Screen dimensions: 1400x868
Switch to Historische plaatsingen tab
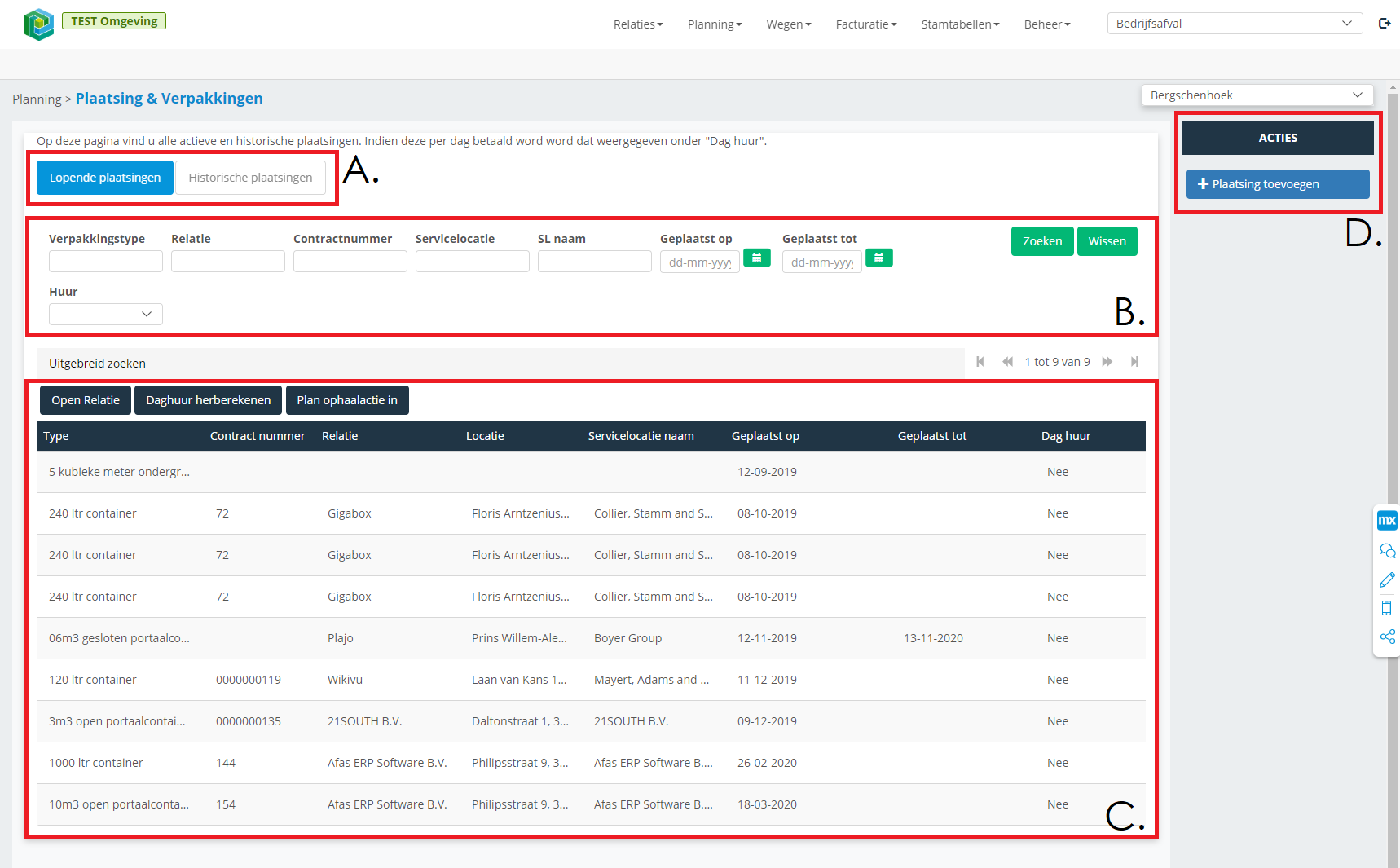click(x=250, y=178)
